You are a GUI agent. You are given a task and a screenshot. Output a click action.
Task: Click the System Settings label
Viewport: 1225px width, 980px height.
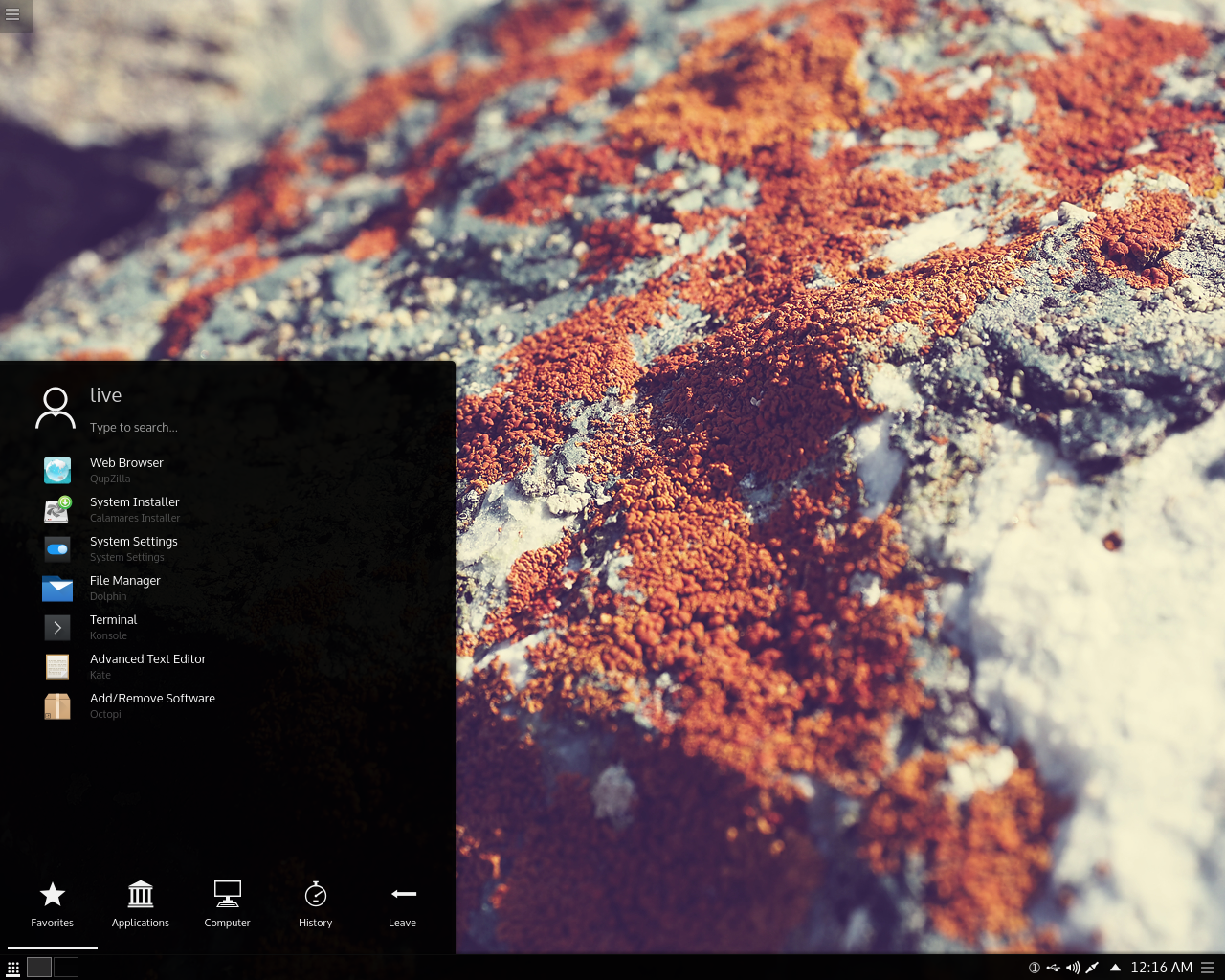(134, 542)
